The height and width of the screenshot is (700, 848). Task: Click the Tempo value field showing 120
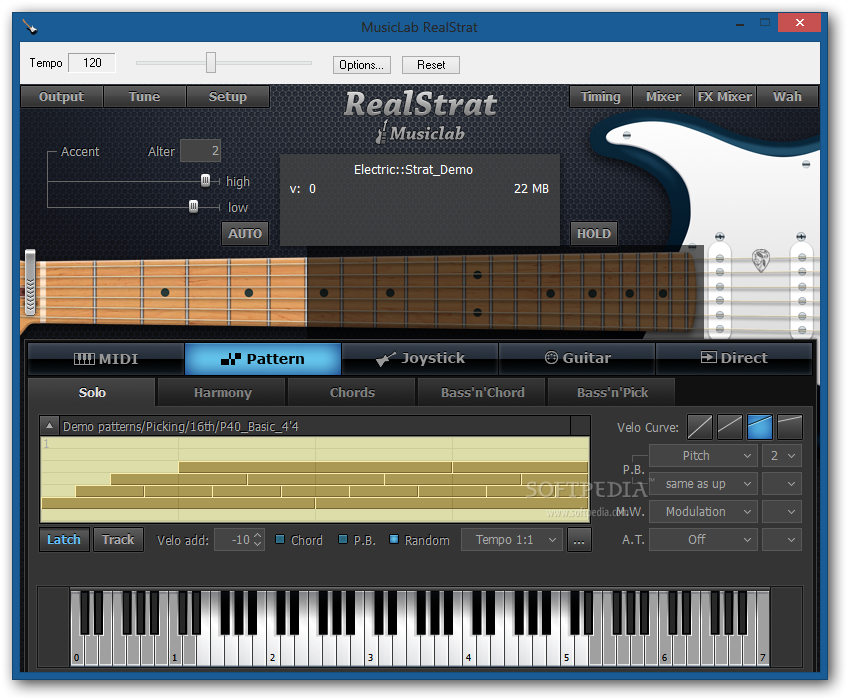[x=92, y=63]
